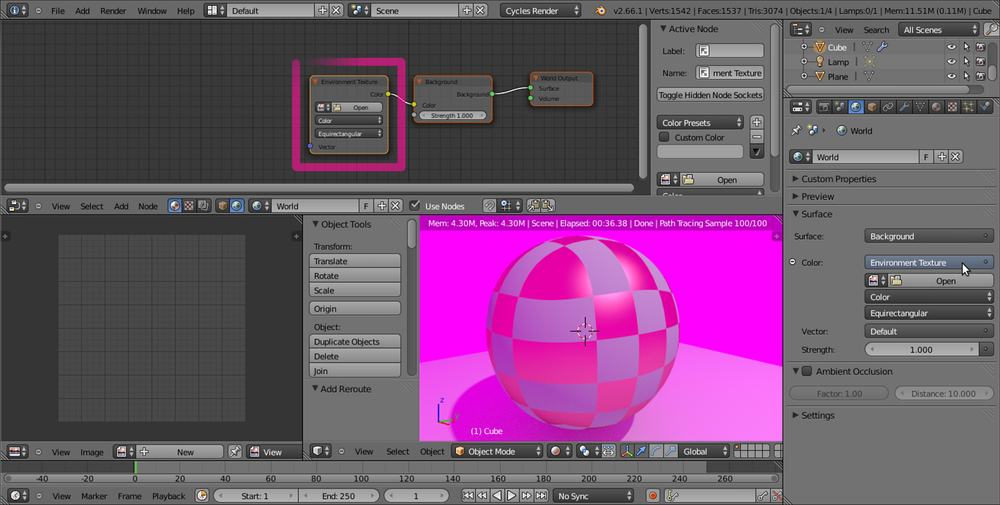This screenshot has width=1000, height=505.
Task: Open the Node menu in node editor
Action: tap(147, 206)
